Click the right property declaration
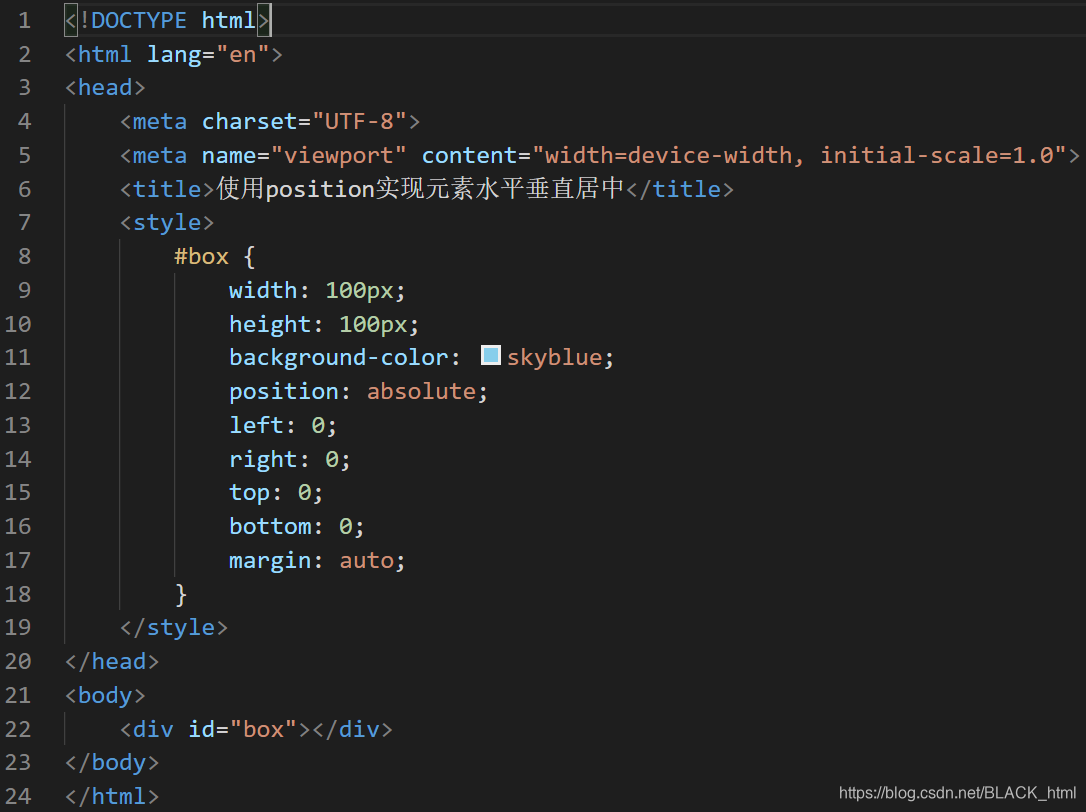 tap(290, 459)
